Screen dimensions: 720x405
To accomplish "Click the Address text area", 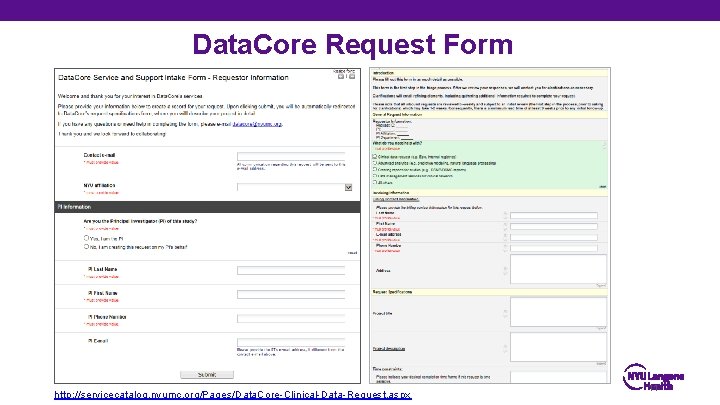I will pos(558,270).
